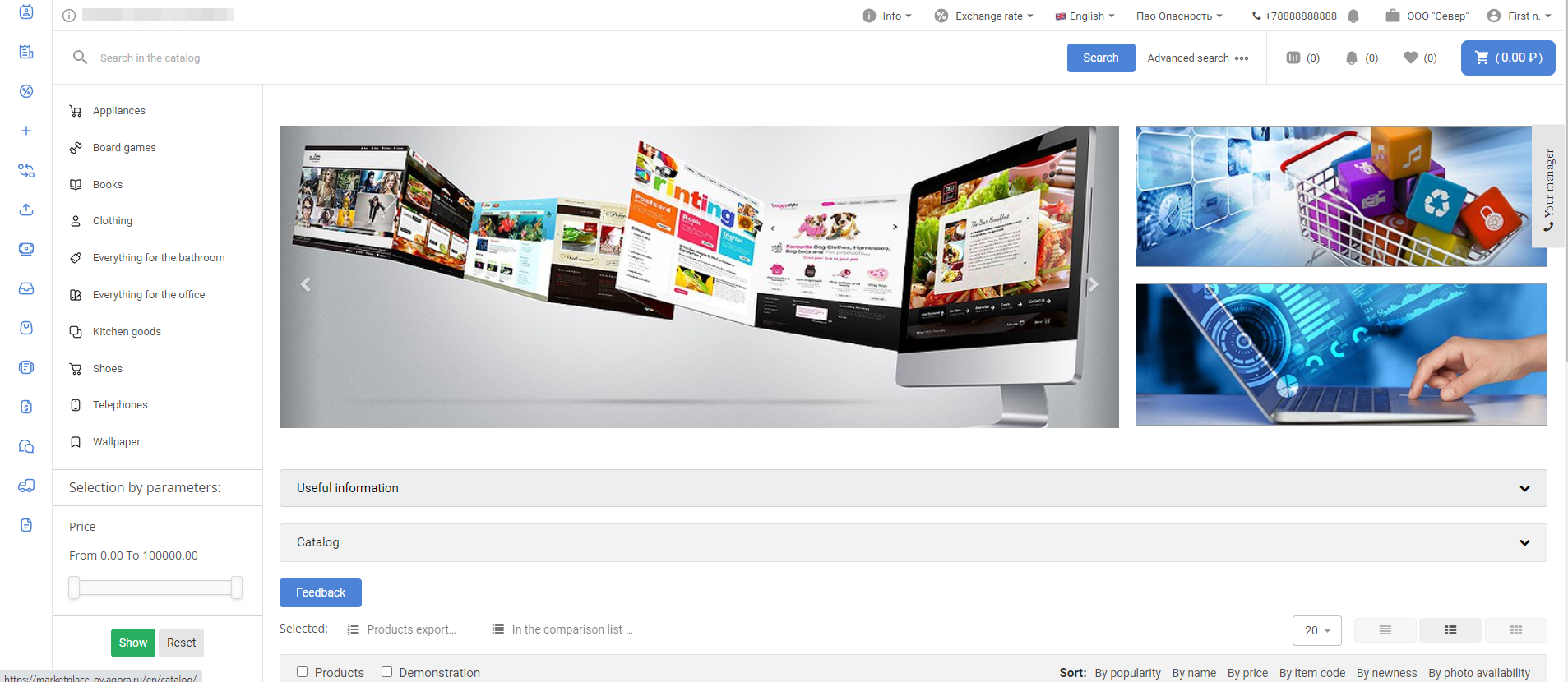Open the 20 items per page dropdown

(x=1316, y=630)
